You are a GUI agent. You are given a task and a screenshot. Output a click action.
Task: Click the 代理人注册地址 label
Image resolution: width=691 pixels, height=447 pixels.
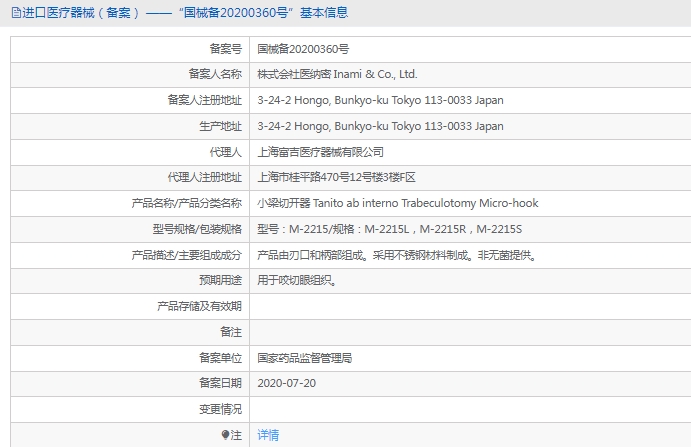pyautogui.click(x=204, y=177)
